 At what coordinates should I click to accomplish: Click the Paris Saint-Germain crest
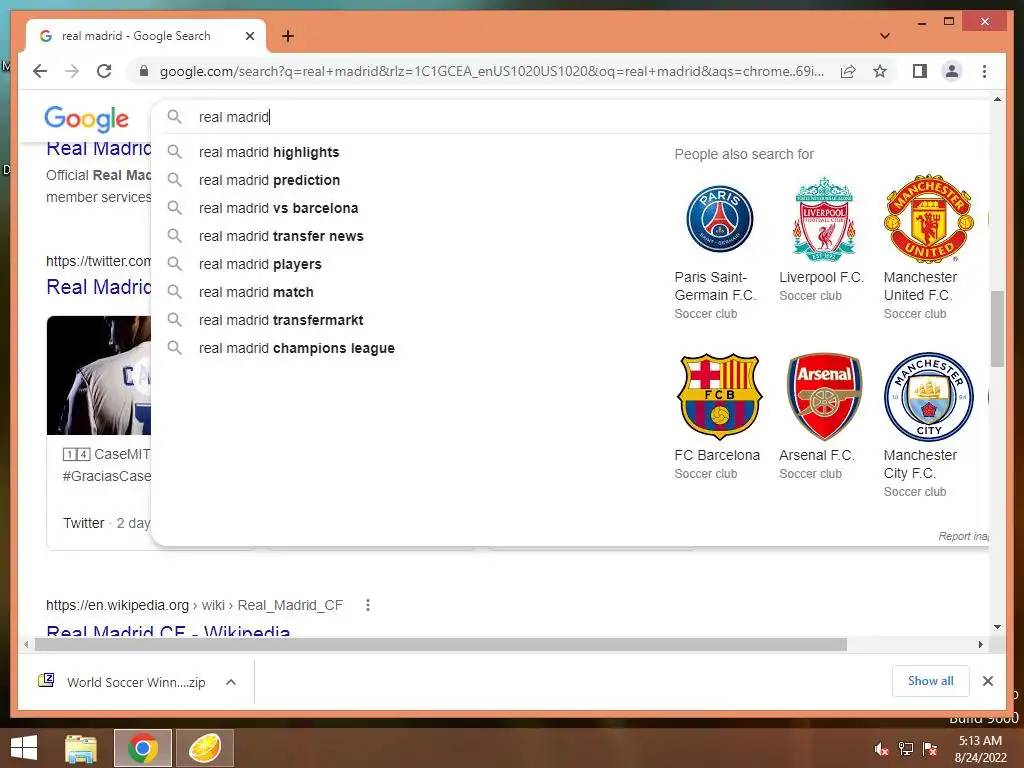pyautogui.click(x=720, y=219)
